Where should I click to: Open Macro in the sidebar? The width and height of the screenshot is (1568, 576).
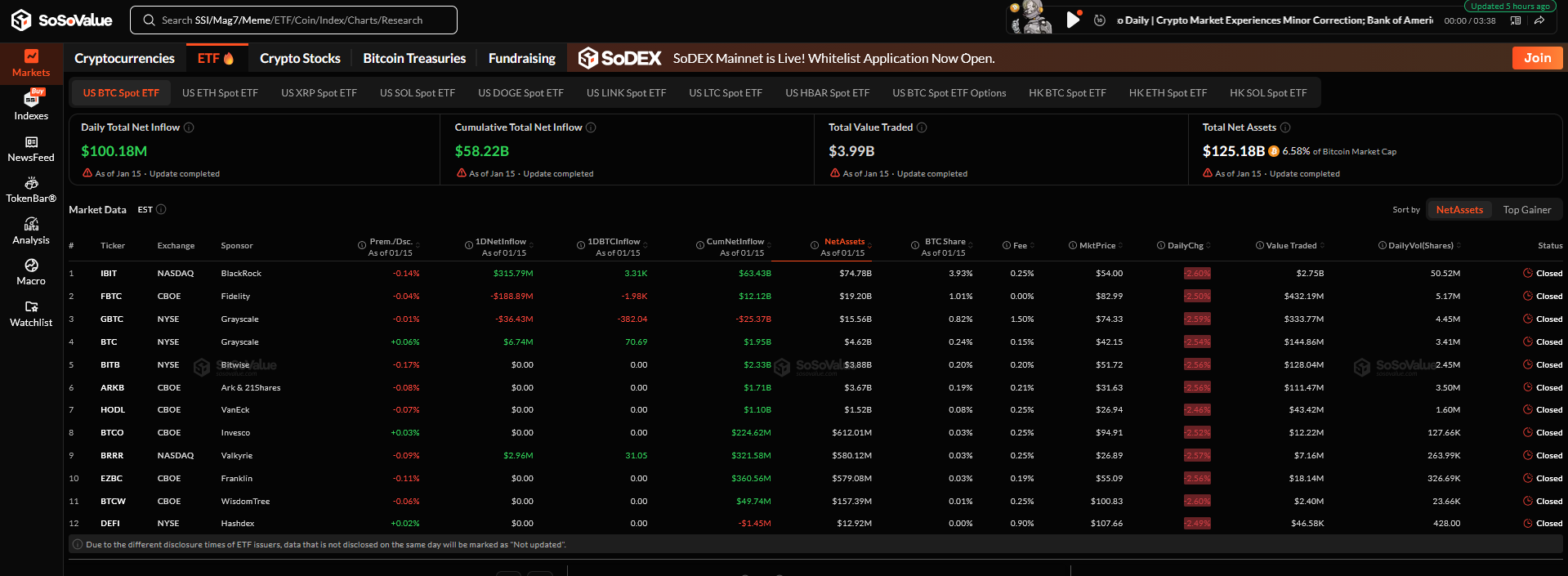pos(31,272)
